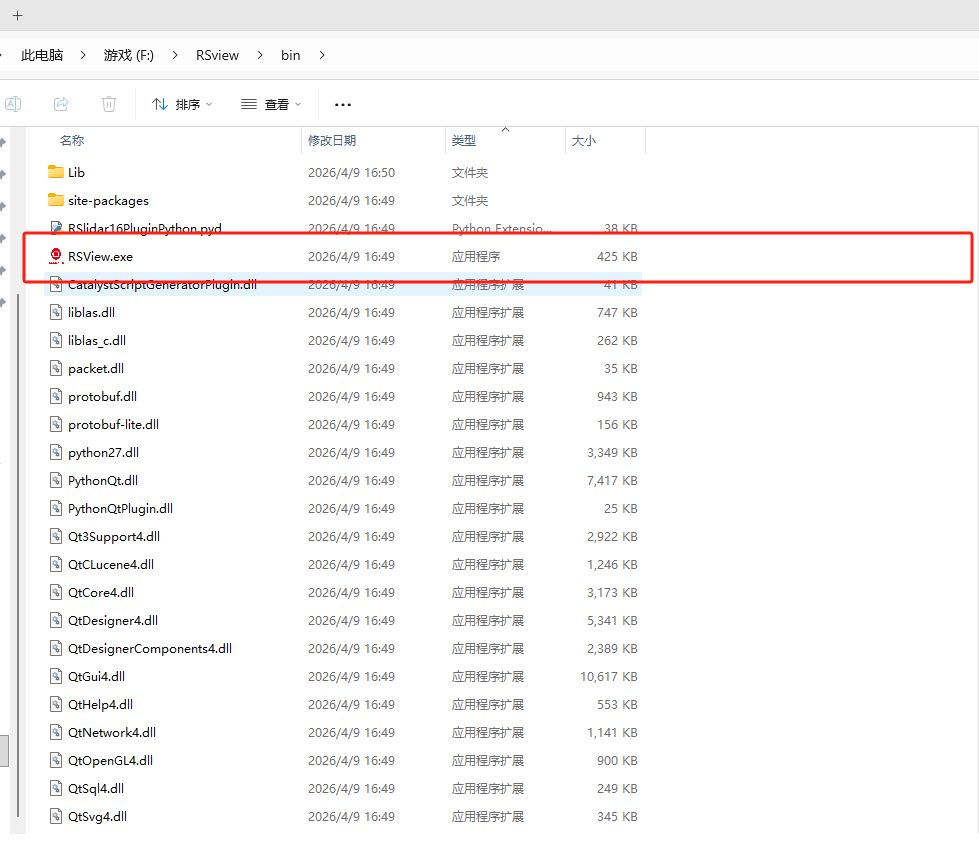Click the 7,417 KB size value
The width and height of the screenshot is (979, 853).
(612, 480)
